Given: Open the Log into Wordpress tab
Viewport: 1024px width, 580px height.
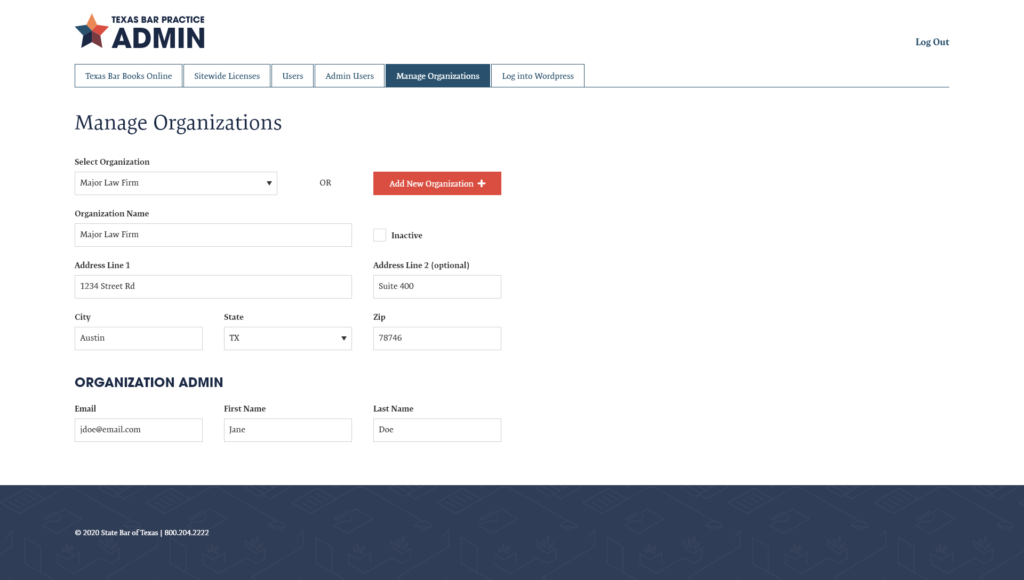Looking at the screenshot, I should click(x=537, y=76).
